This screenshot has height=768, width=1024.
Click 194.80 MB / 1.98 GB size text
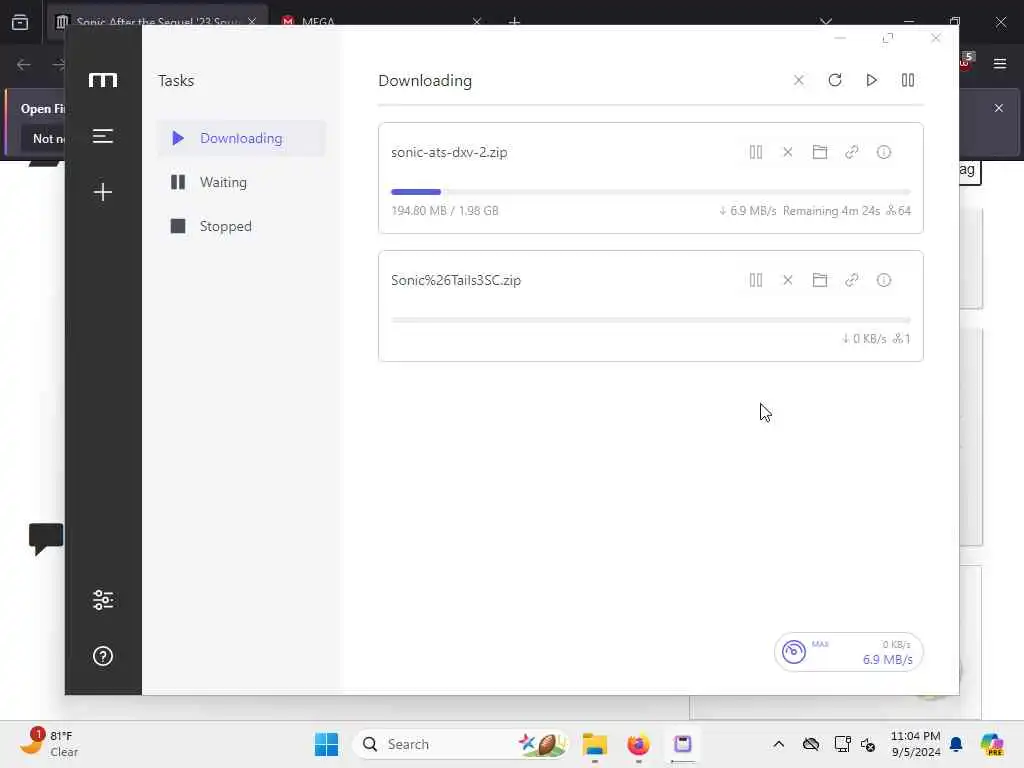445,210
